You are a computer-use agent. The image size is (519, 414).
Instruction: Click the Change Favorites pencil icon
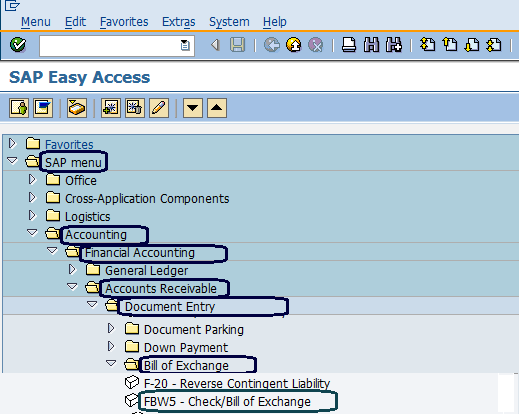pyautogui.click(x=159, y=108)
